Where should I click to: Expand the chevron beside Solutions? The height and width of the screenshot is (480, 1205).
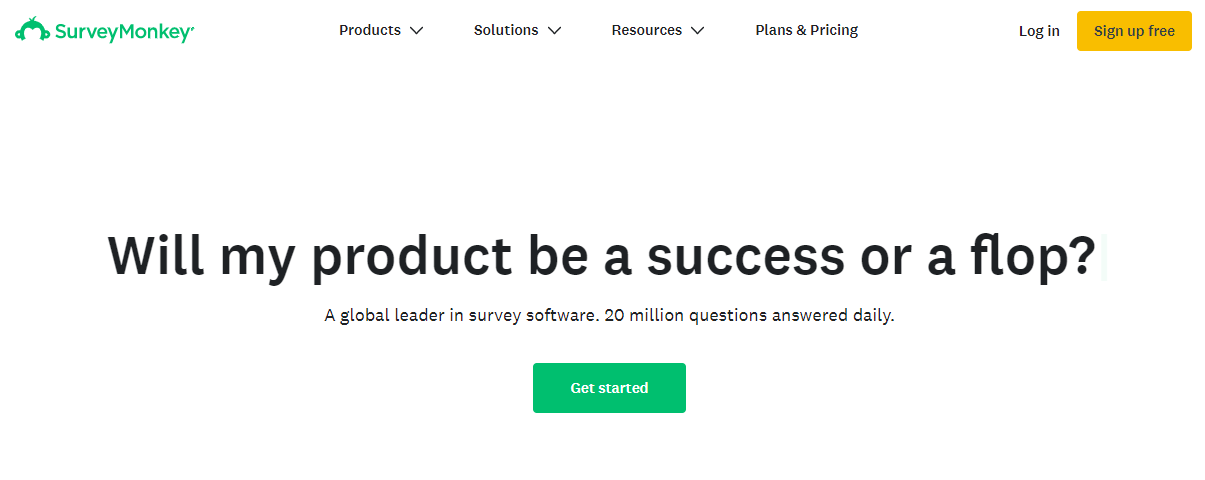[x=554, y=31]
